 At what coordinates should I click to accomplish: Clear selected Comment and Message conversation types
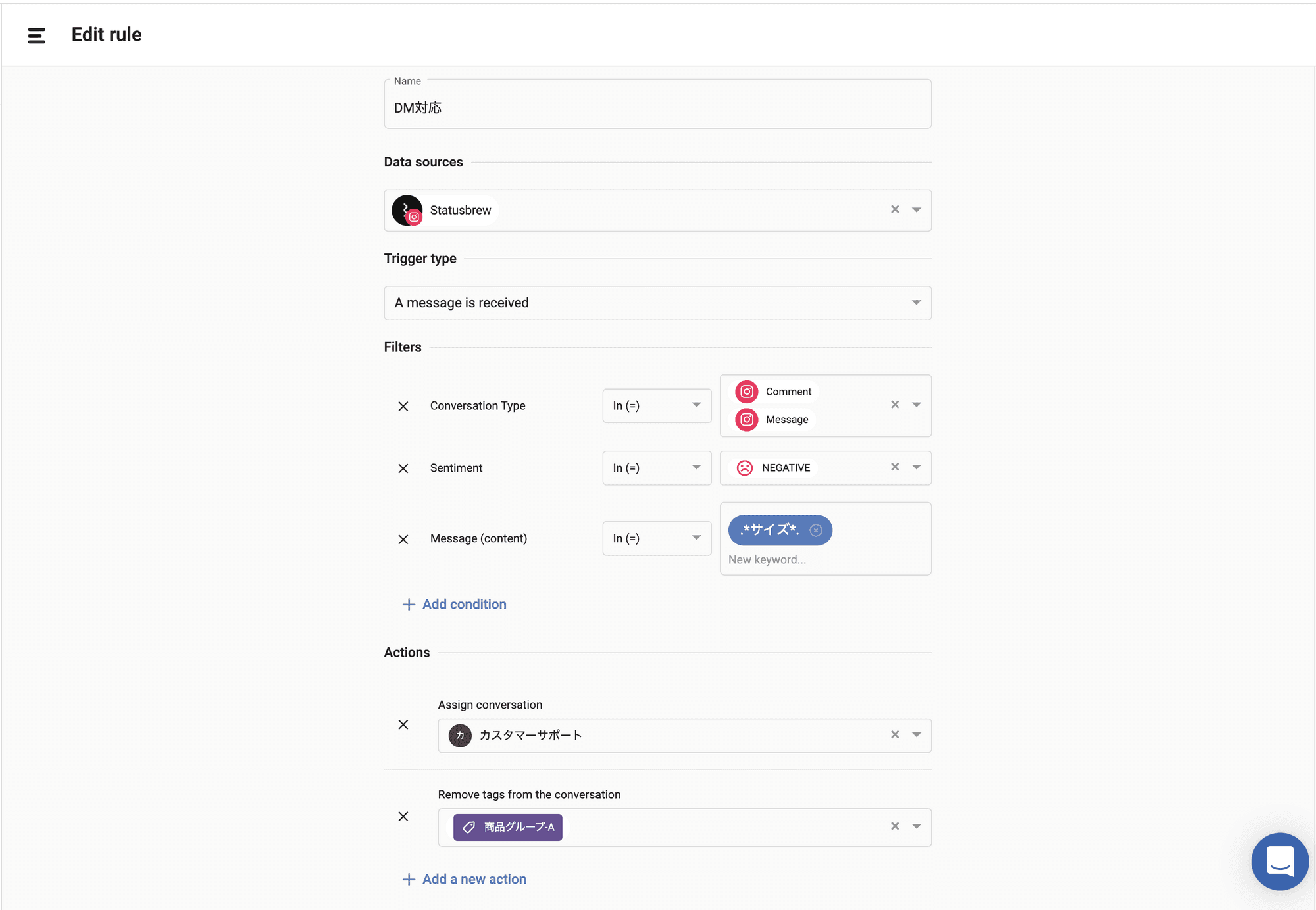[895, 405]
